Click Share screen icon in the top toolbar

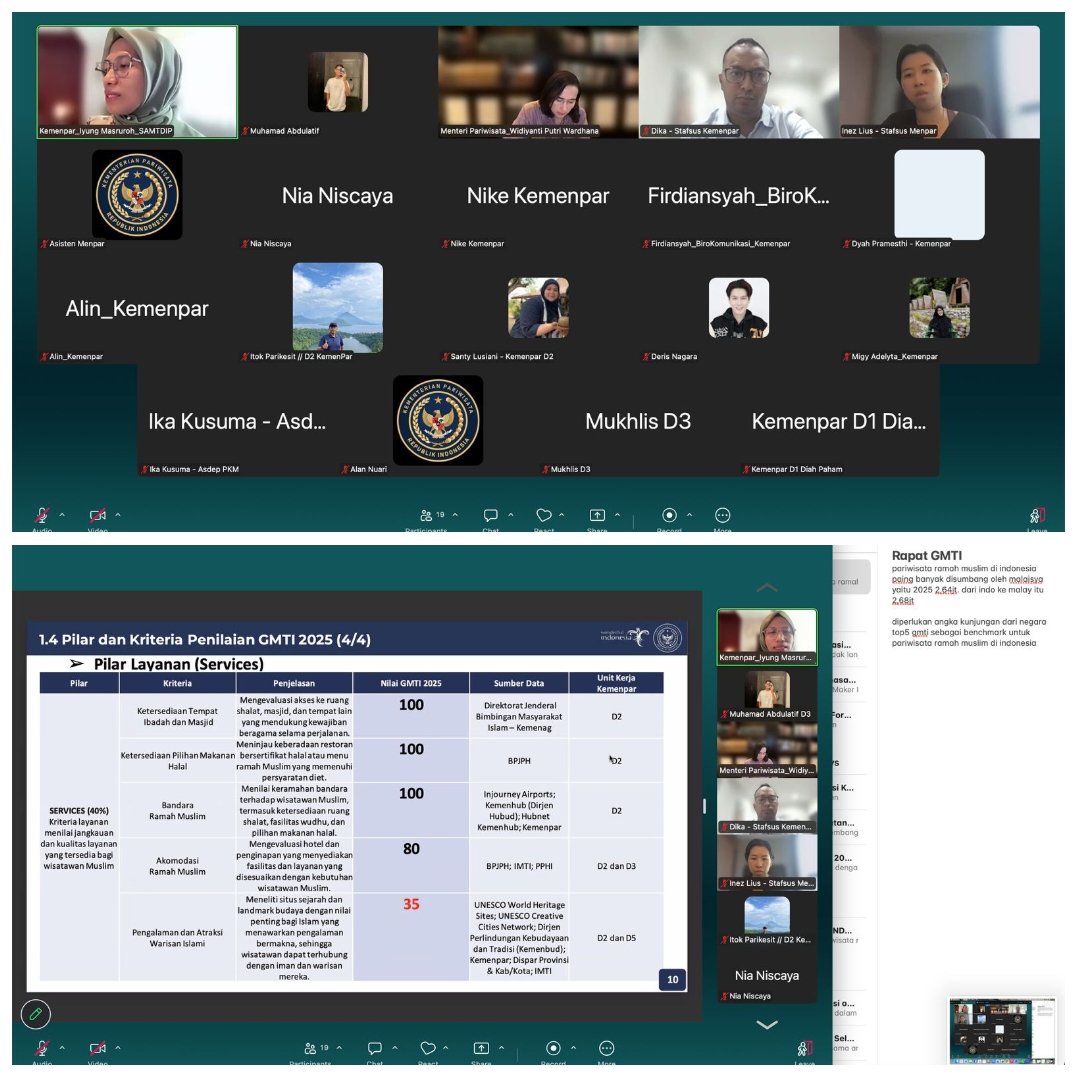coord(597,516)
